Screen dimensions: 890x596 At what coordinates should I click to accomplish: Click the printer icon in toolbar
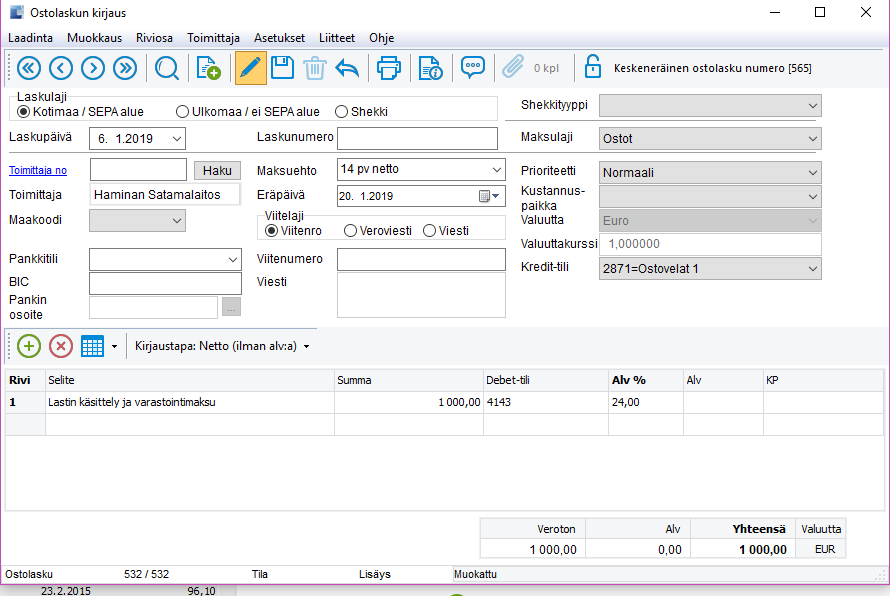tap(388, 68)
